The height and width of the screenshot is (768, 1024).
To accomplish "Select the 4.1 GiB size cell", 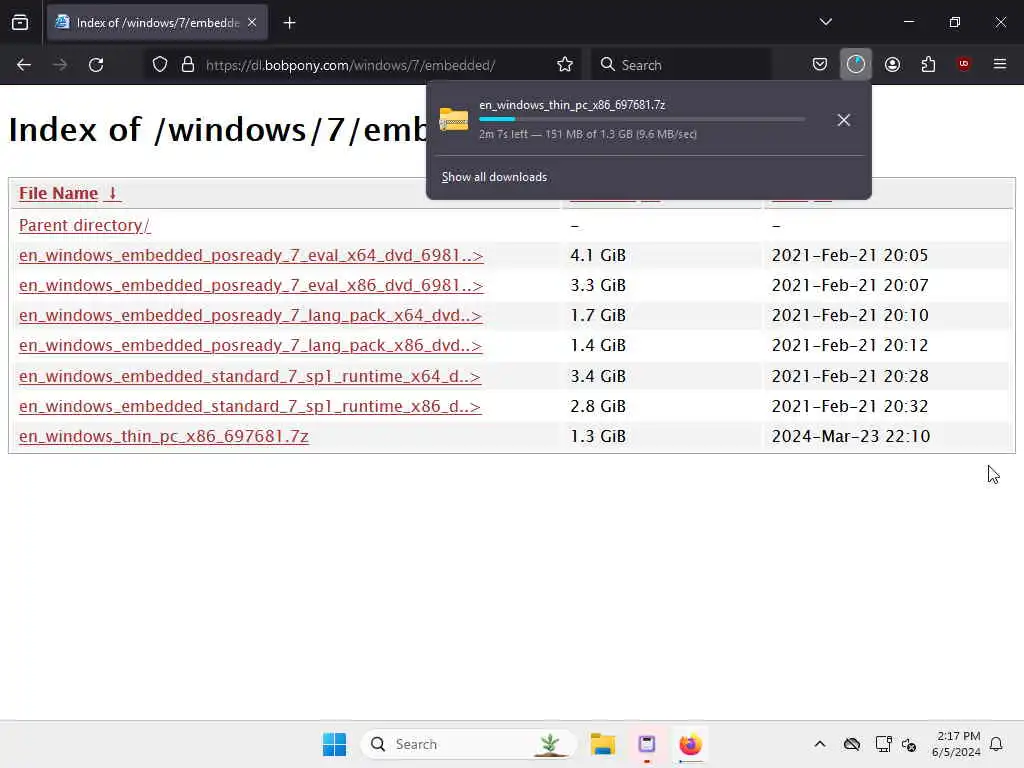I will [598, 255].
